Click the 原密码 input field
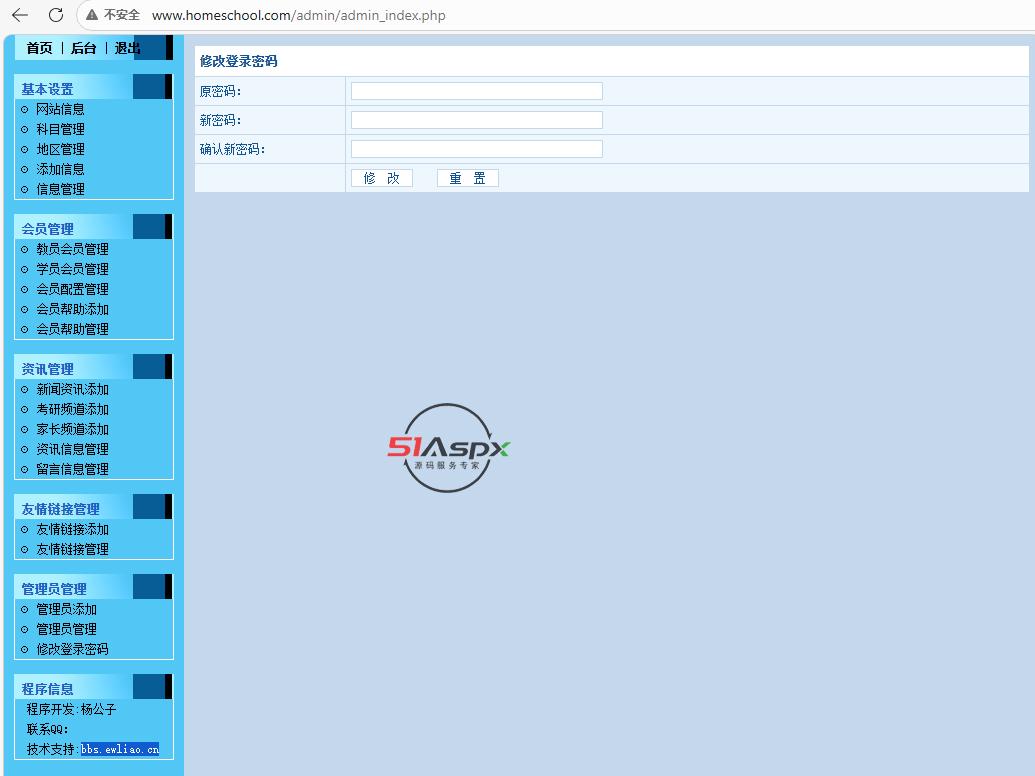Image resolution: width=1035 pixels, height=776 pixels. (x=477, y=91)
